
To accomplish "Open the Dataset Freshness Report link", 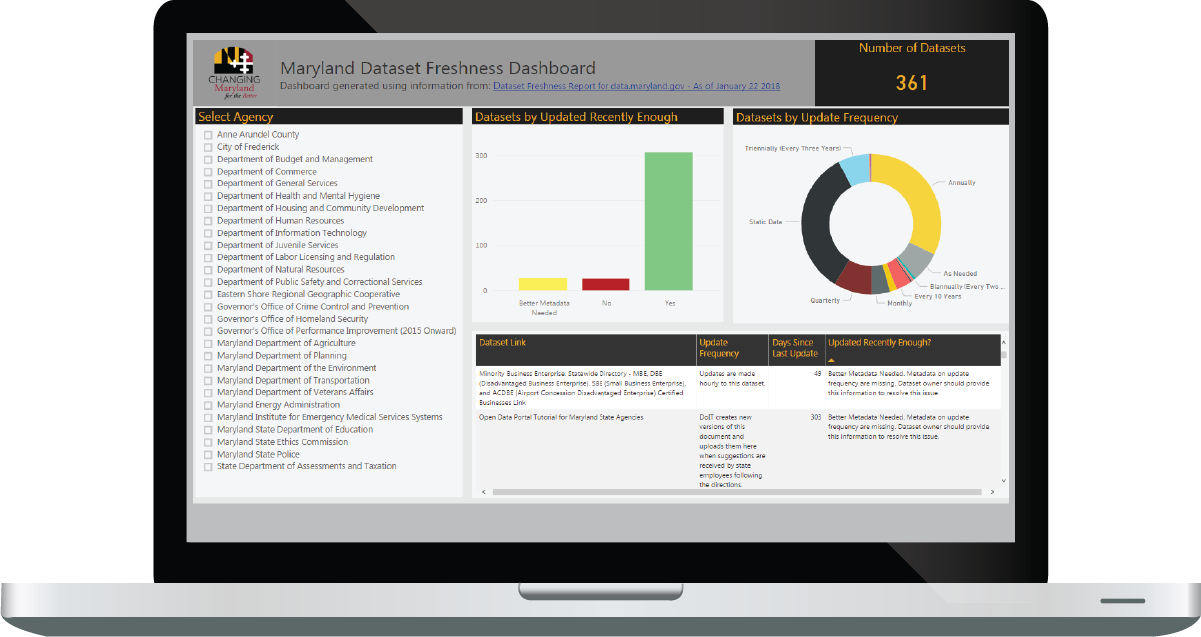I will [636, 87].
